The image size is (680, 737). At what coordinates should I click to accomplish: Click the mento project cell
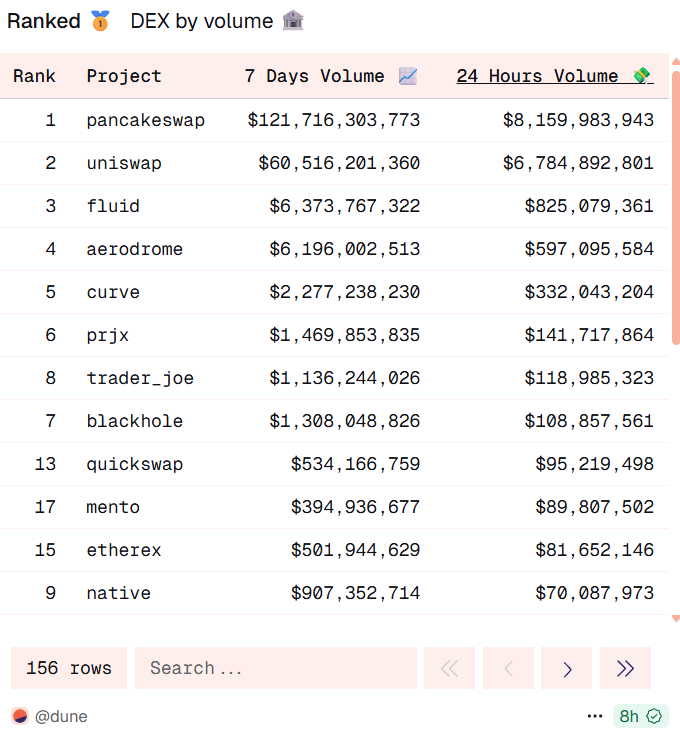tap(113, 507)
